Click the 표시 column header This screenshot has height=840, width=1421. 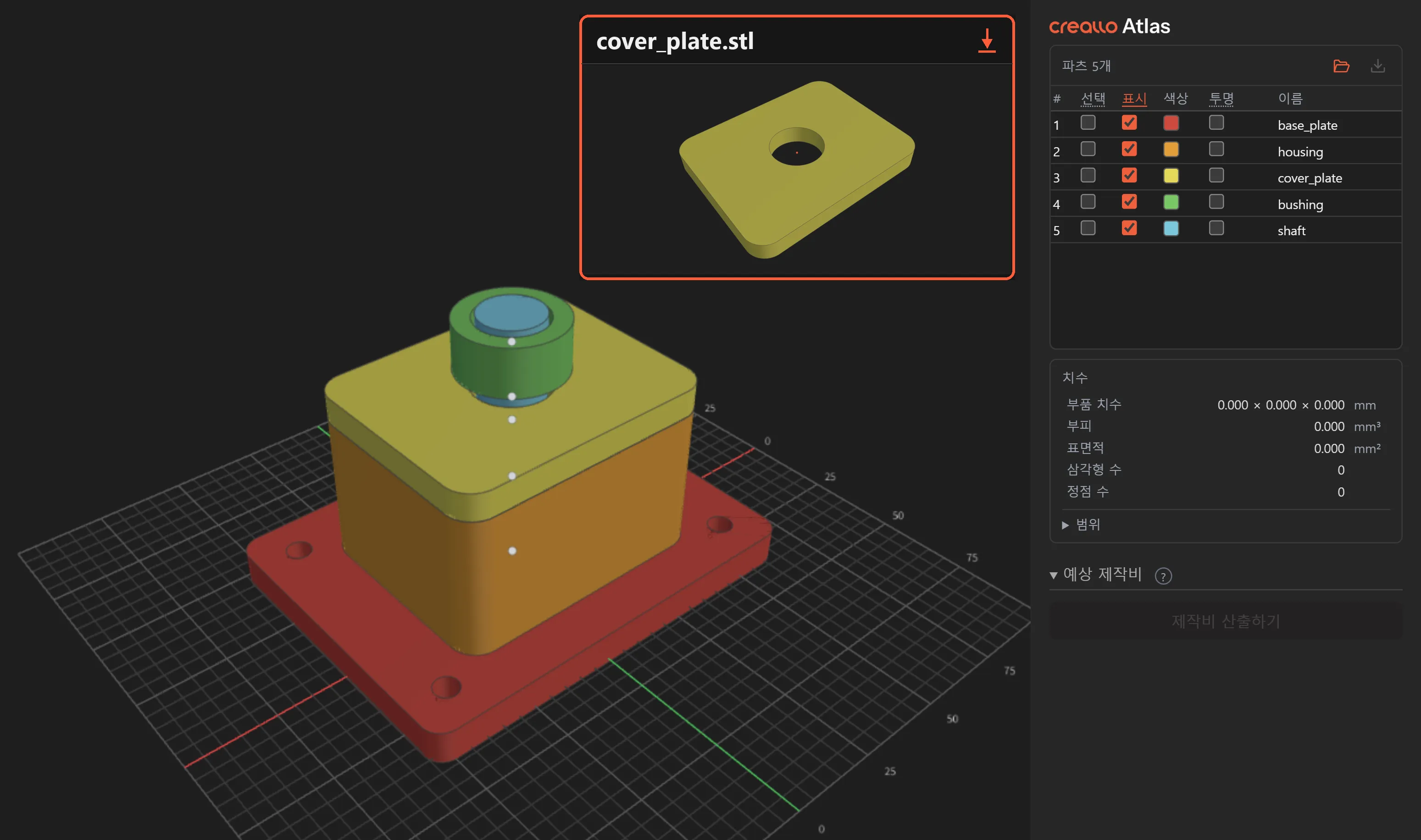1134,99
